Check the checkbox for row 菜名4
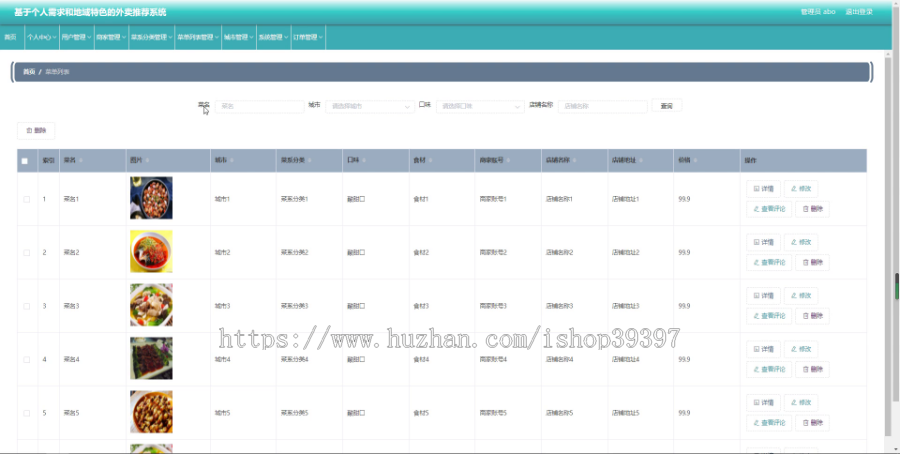The height and width of the screenshot is (454, 900). pyautogui.click(x=26, y=359)
